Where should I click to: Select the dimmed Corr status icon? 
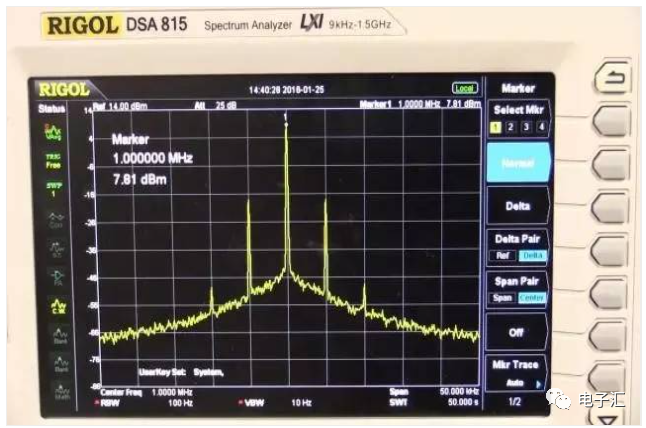(56, 220)
